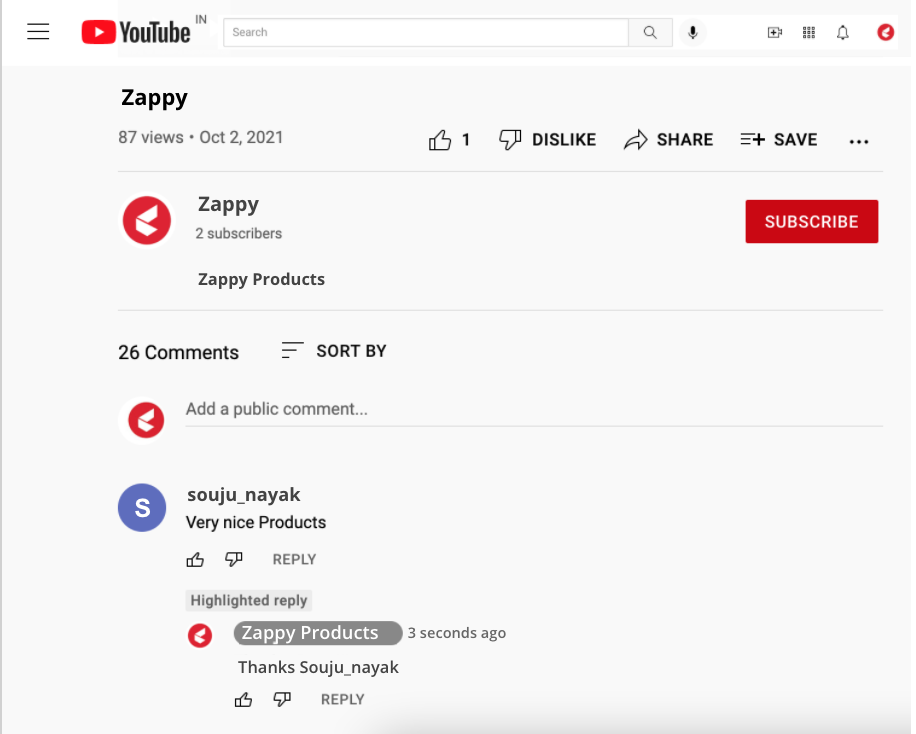Click the search magnifier button
This screenshot has width=916, height=734.
[x=650, y=32]
